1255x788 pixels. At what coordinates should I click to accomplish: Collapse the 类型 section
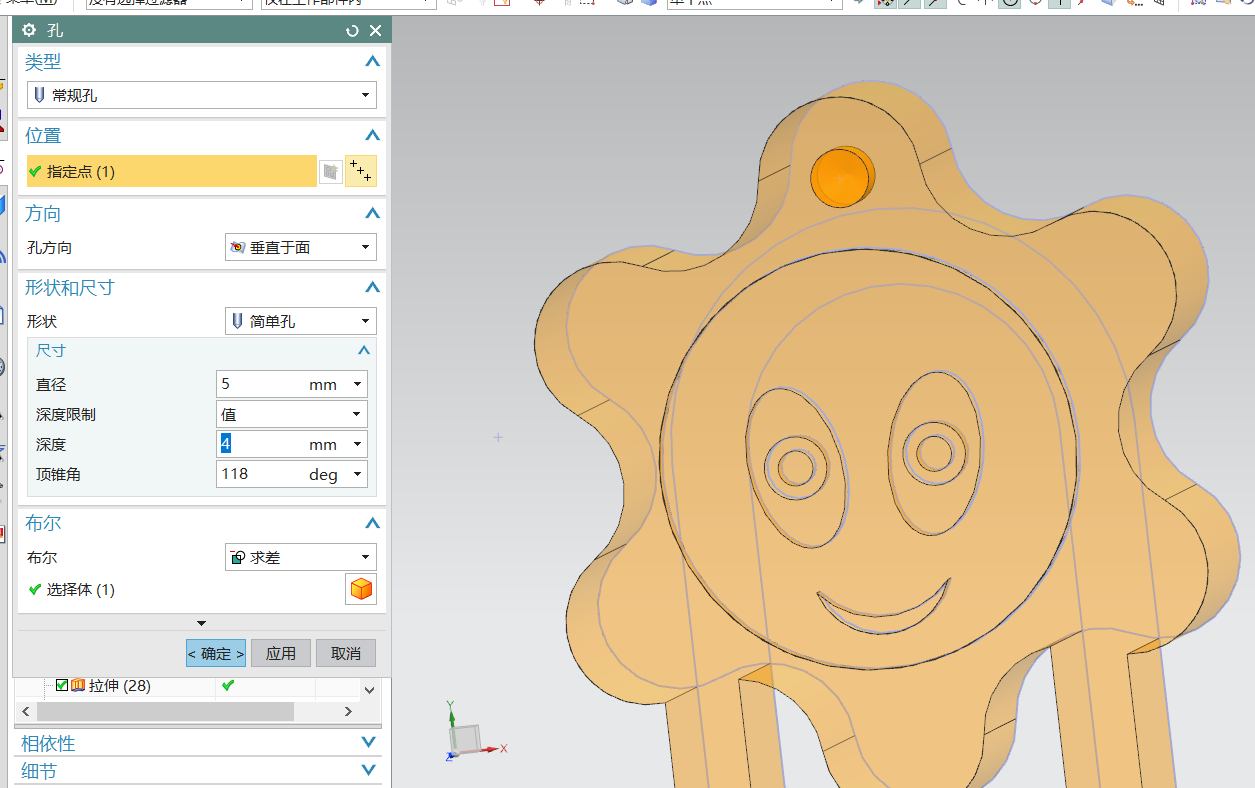pos(372,62)
